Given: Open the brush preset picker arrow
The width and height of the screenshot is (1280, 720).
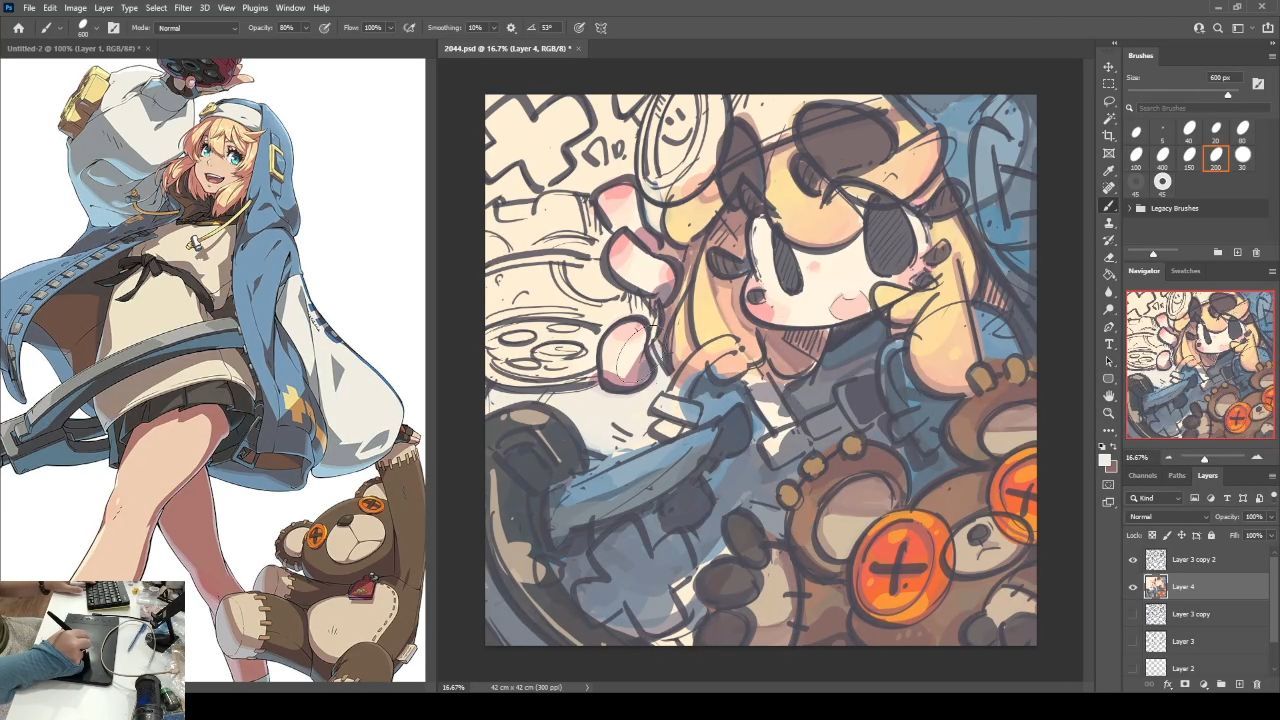Looking at the screenshot, I should 97,28.
